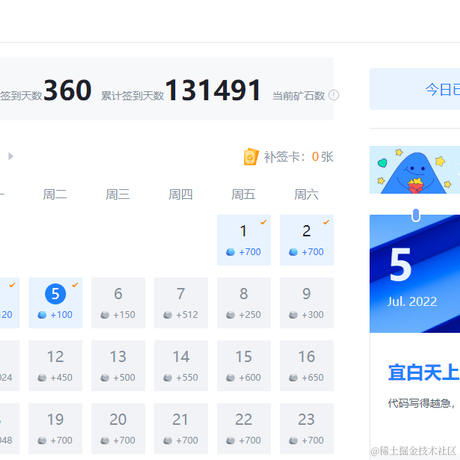
Task: Click the orange checkmark on day 1
Action: click(x=263, y=222)
